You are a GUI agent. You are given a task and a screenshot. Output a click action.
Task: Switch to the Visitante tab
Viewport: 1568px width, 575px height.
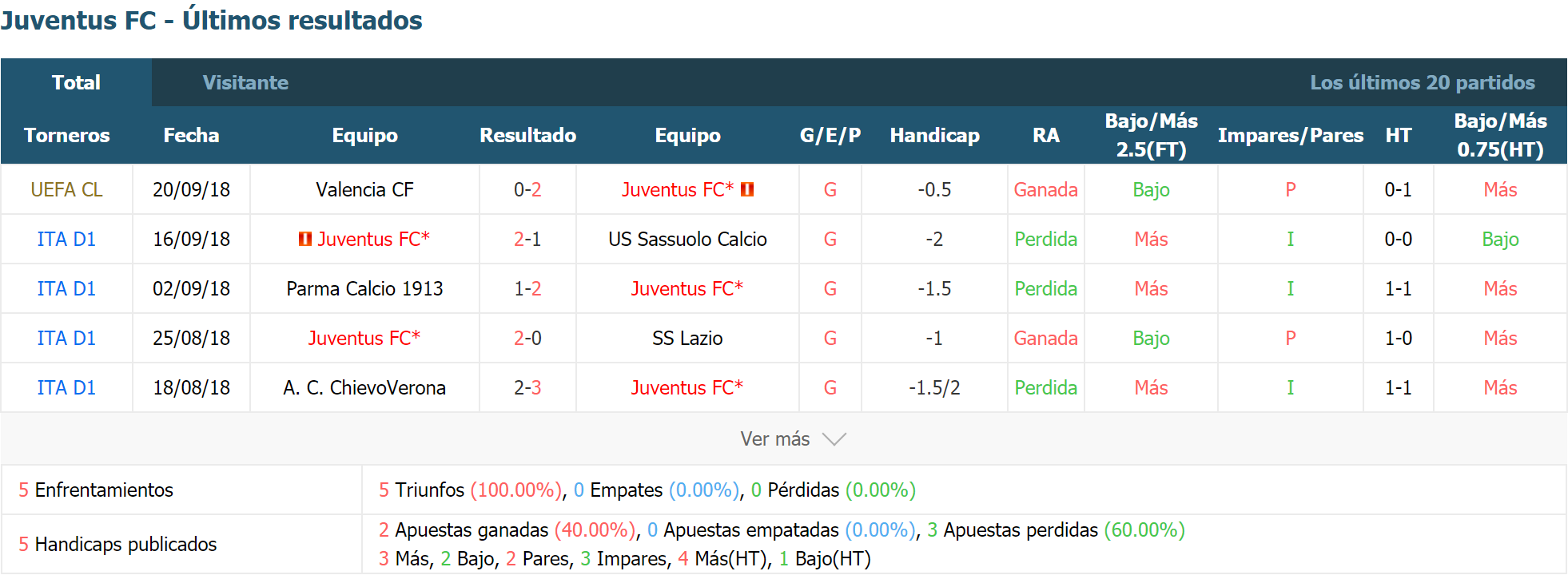[x=245, y=82]
